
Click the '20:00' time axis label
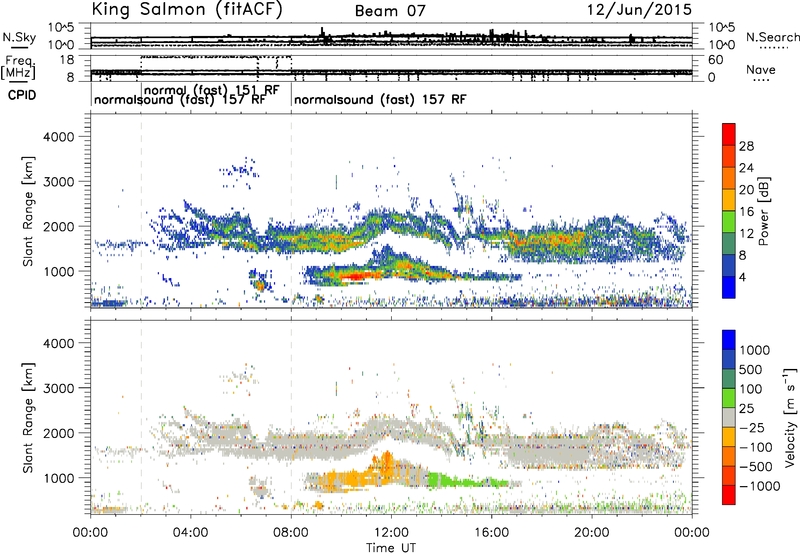point(591,533)
